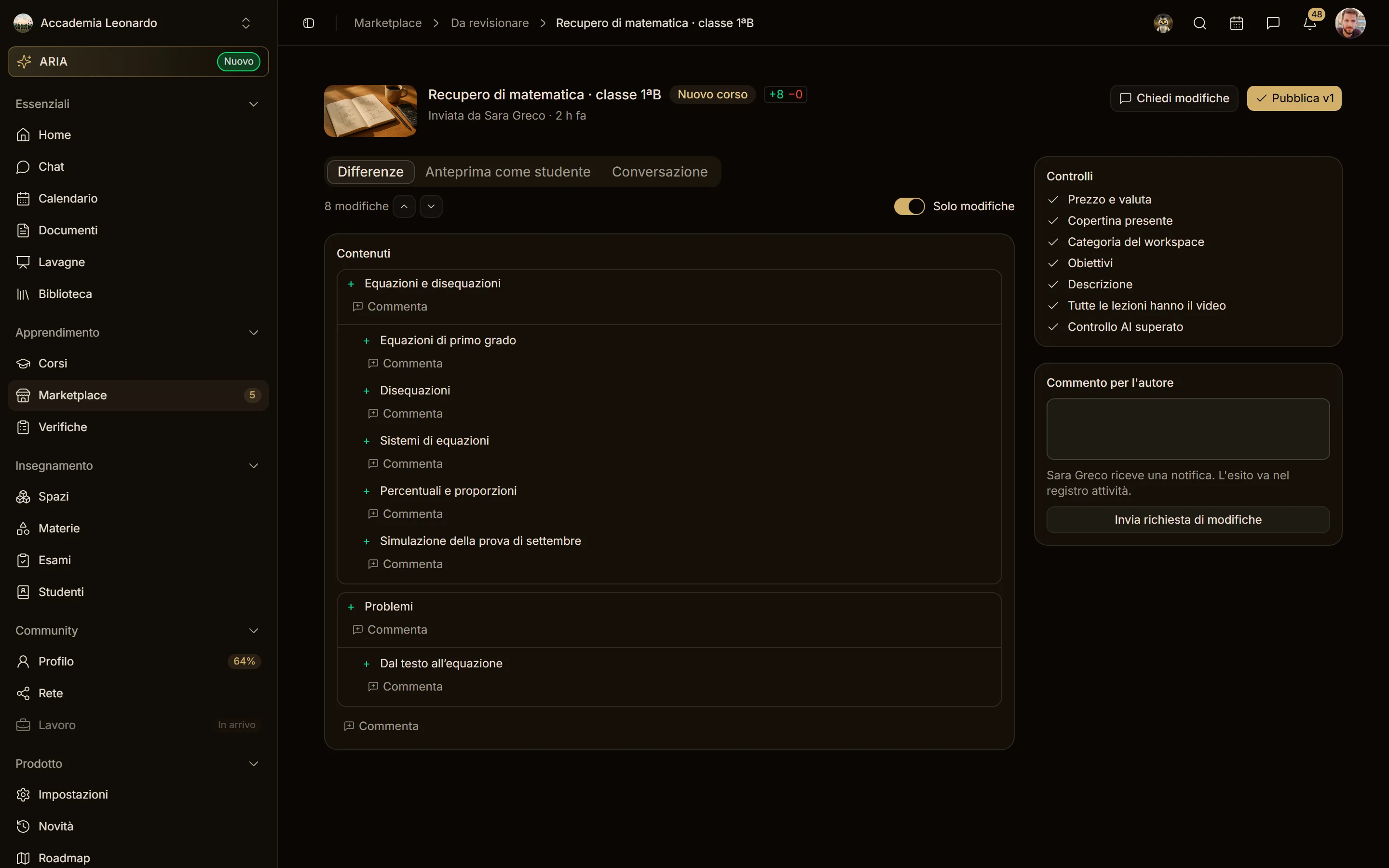
Task: Open Documenti in the sidebar
Action: tap(138, 230)
